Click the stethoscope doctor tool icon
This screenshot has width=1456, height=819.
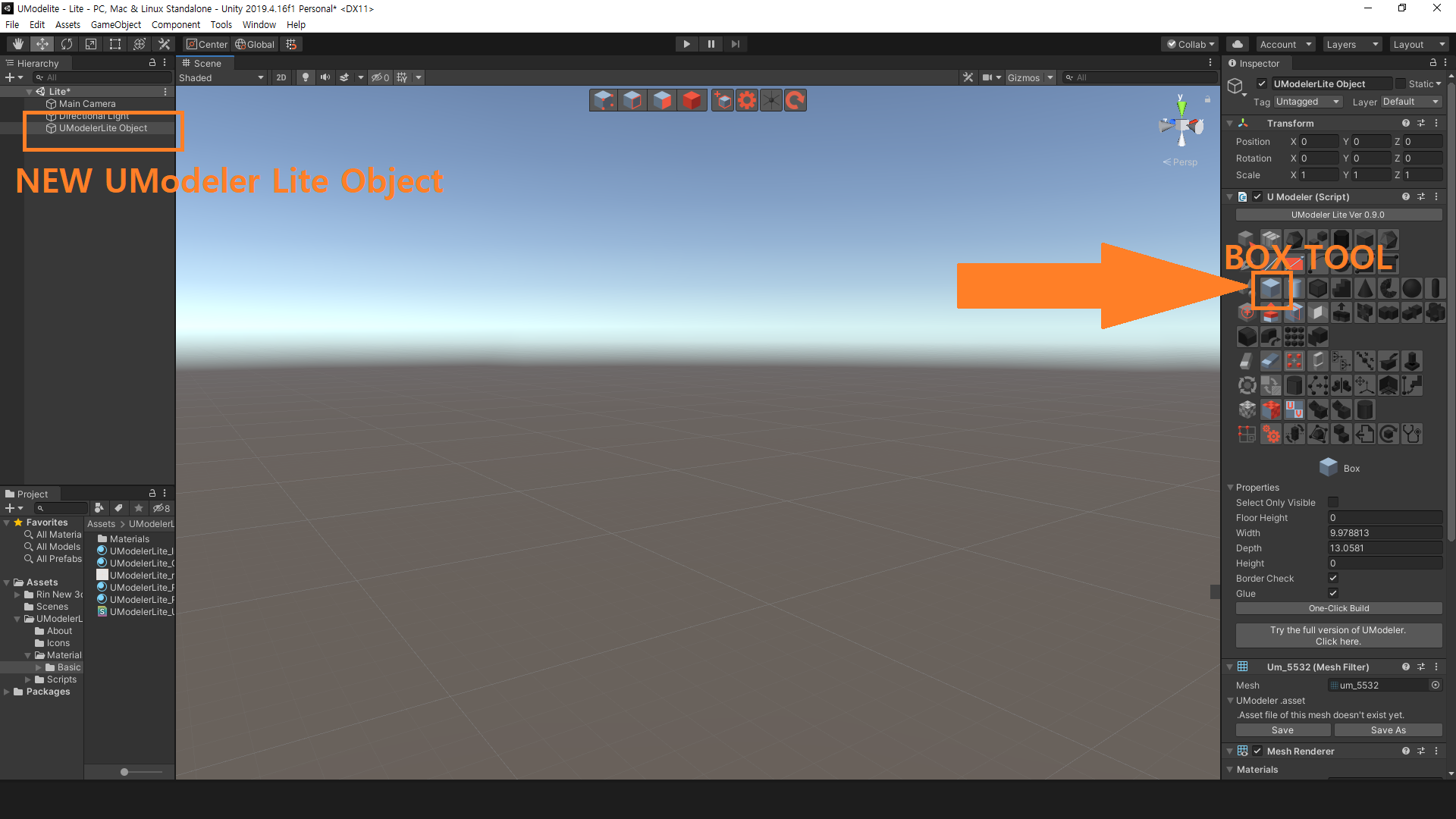click(1412, 434)
